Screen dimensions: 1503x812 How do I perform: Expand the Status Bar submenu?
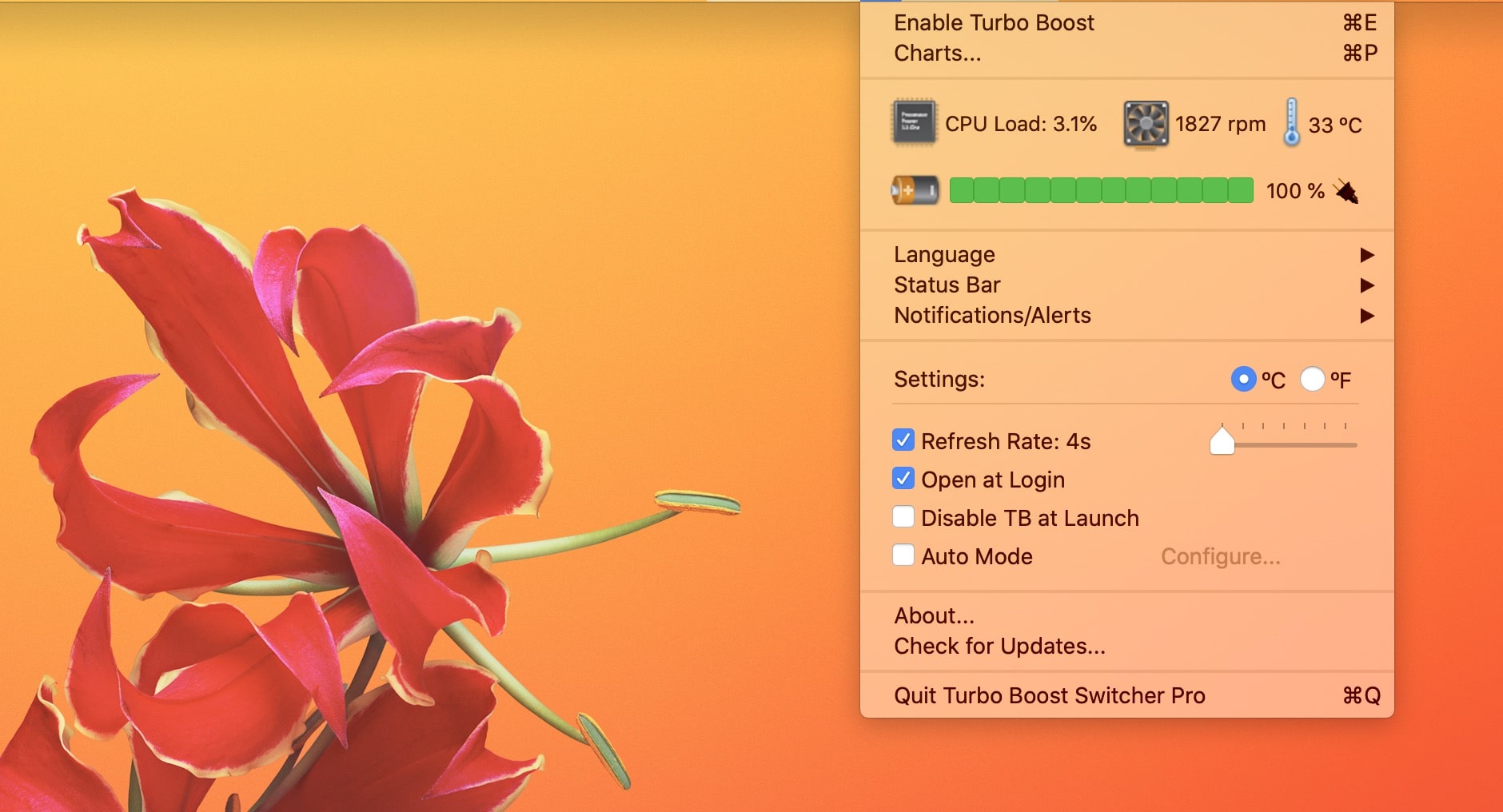coord(947,285)
